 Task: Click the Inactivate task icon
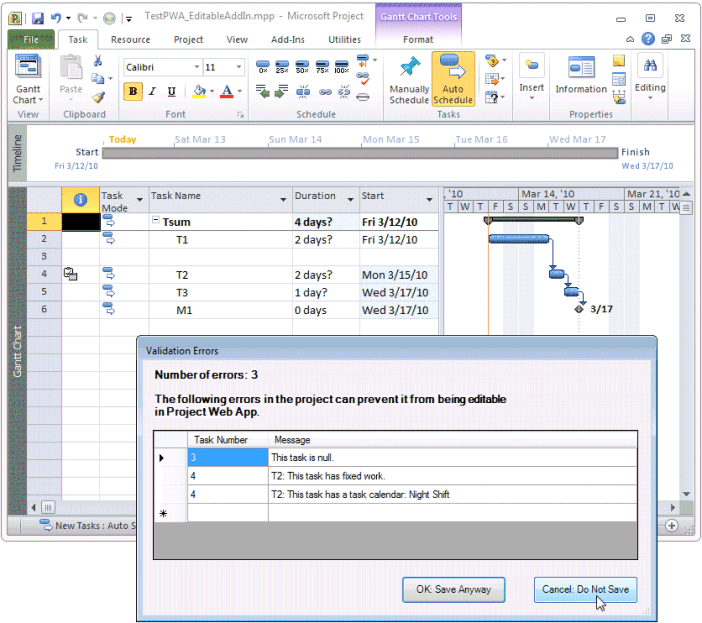pos(363,97)
